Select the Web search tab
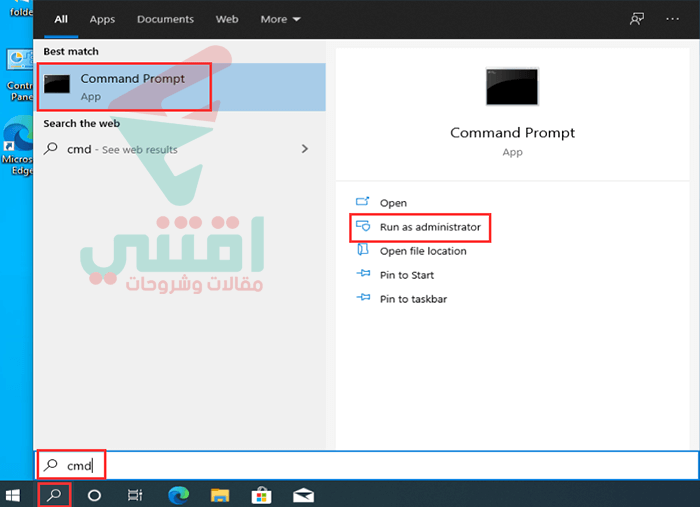Viewport: 700px width, 507px height. tap(227, 19)
